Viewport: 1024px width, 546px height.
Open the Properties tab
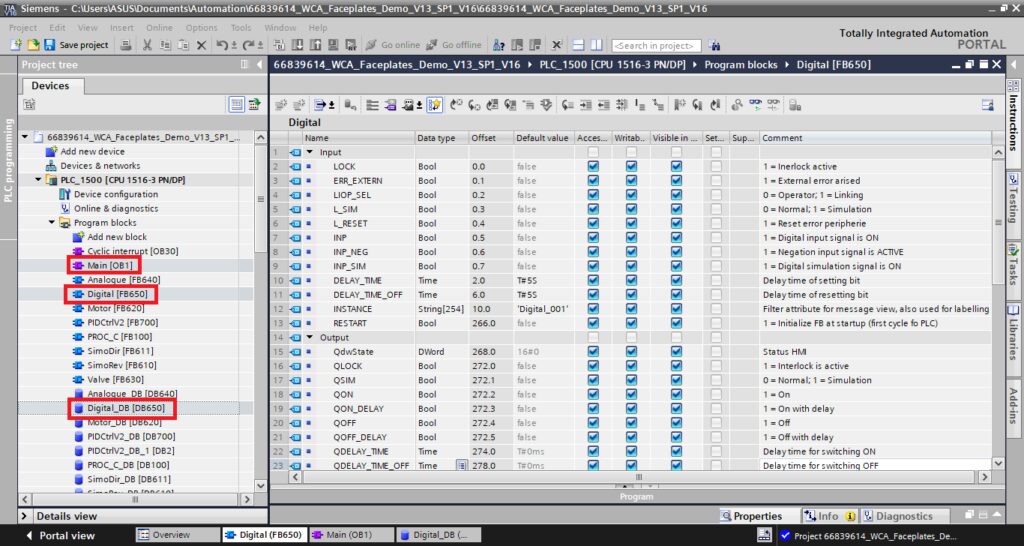pos(760,516)
